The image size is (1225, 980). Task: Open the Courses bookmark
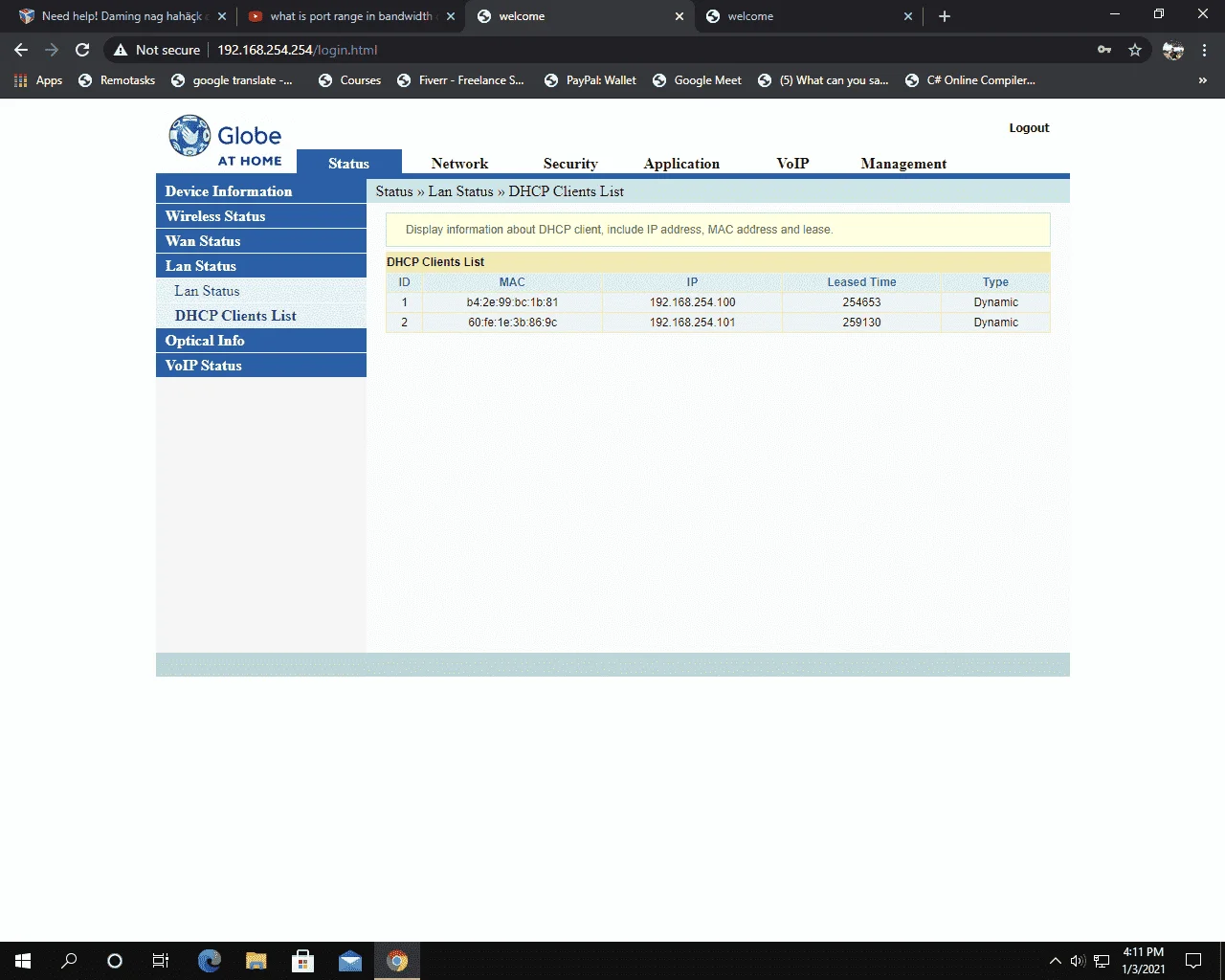pyautogui.click(x=349, y=80)
